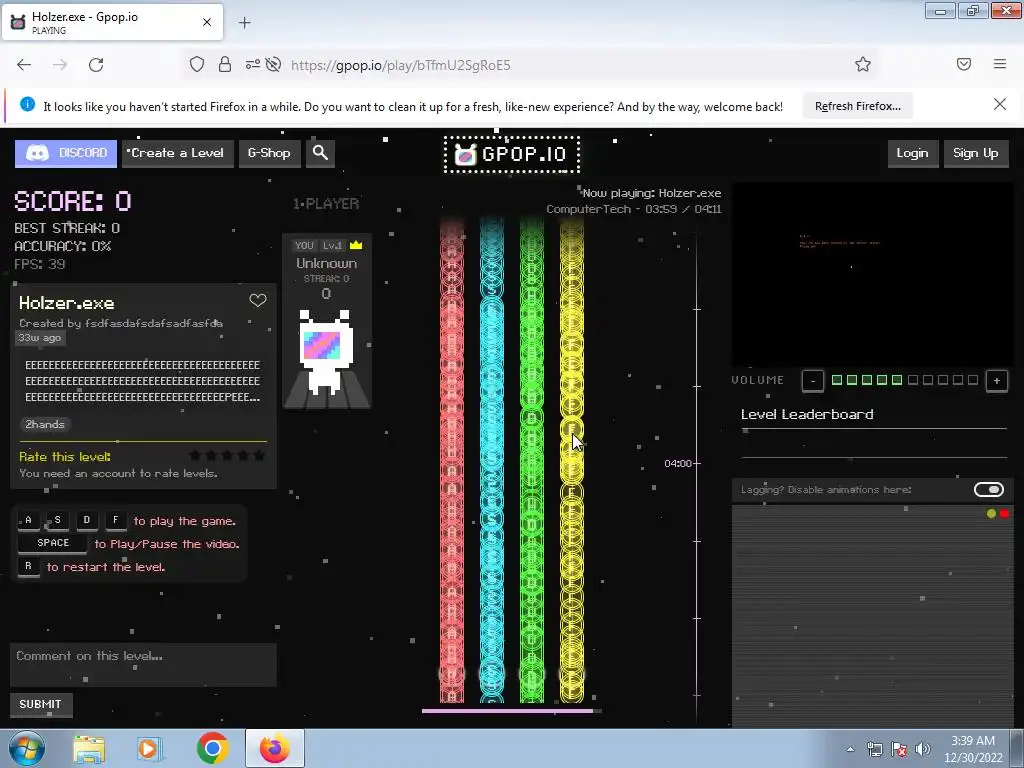Click the Login button
This screenshot has height=768, width=1024.
coord(912,153)
